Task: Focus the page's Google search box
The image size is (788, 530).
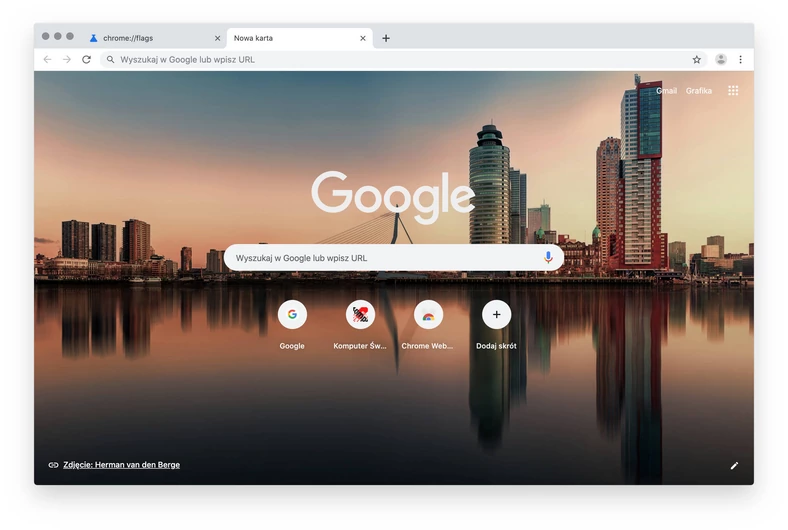Action: point(393,258)
